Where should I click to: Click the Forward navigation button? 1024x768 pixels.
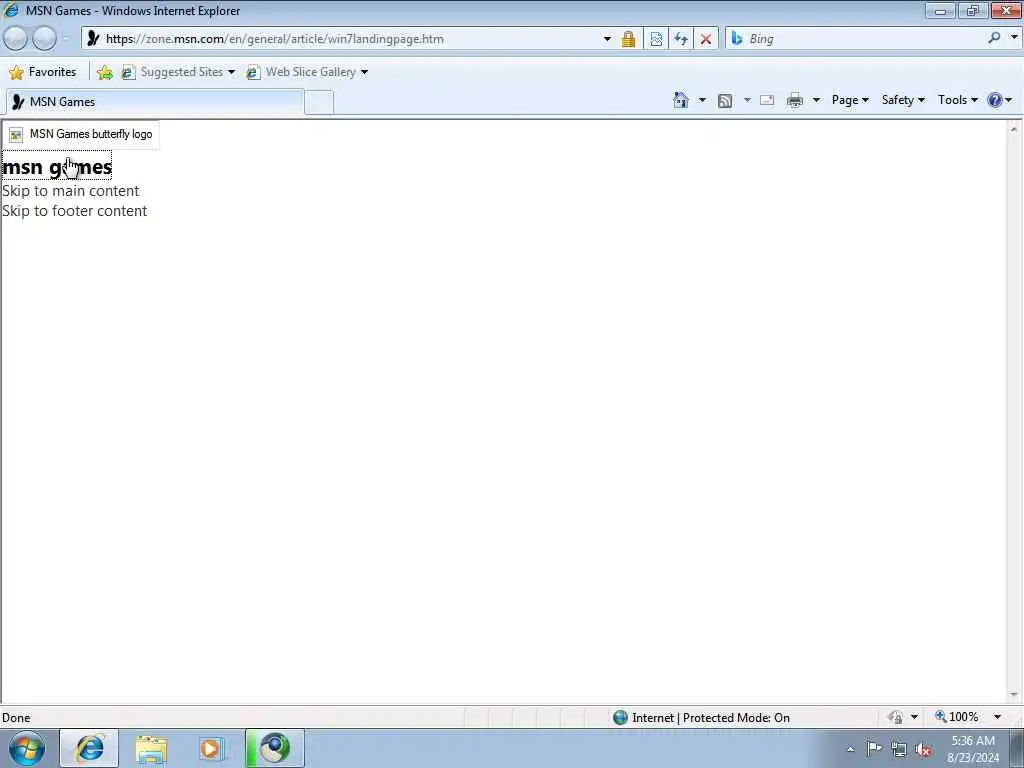44,39
